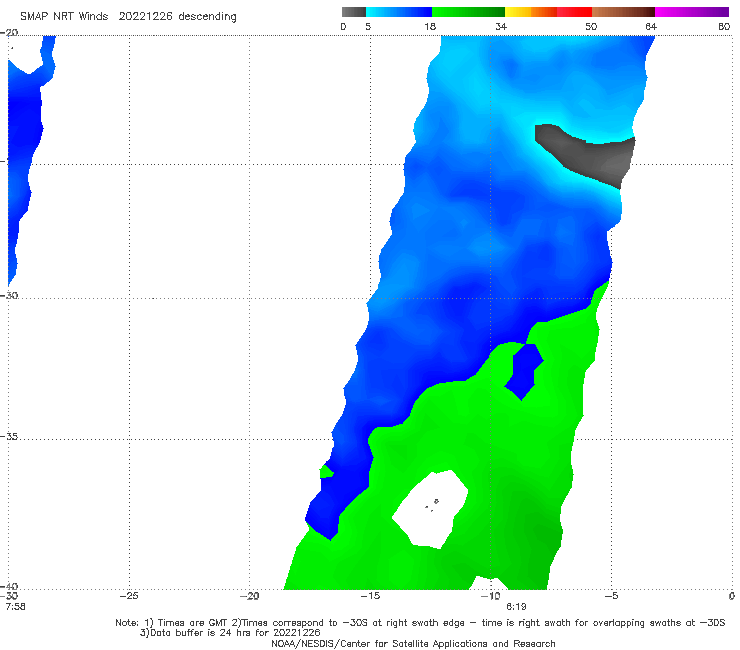Screen dimensions: 740x650
Task: Click the swath time '6:19'
Action: (516, 607)
